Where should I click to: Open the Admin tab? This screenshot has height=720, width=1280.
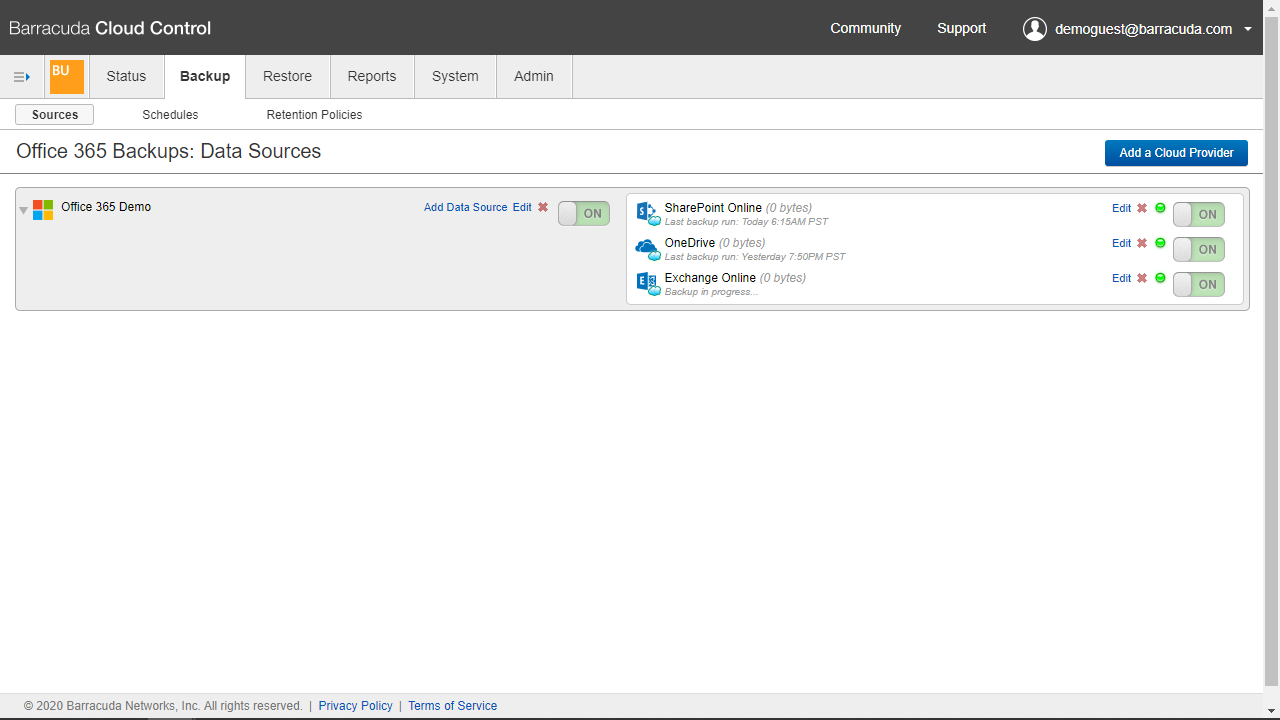[534, 77]
